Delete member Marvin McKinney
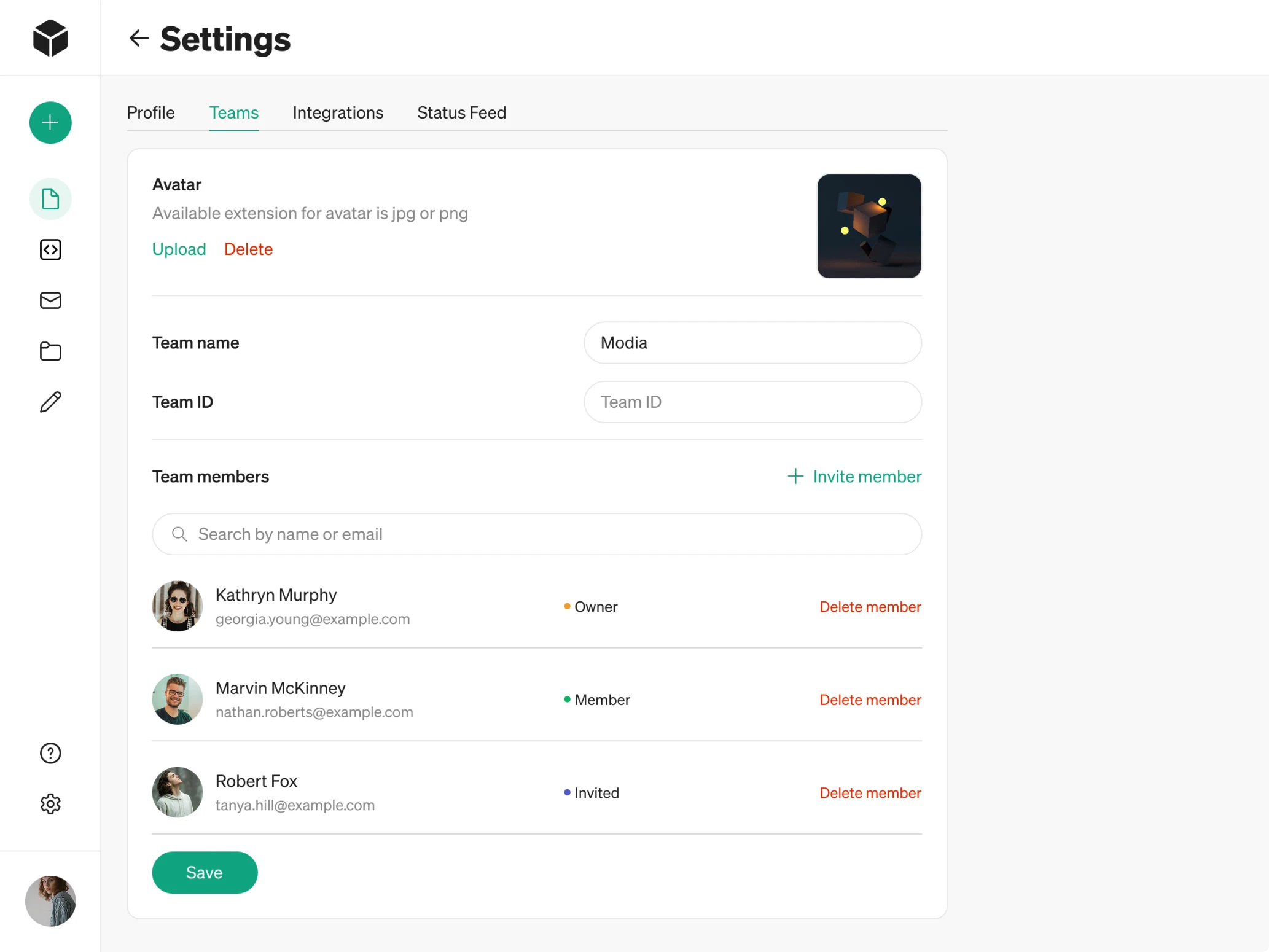The width and height of the screenshot is (1269, 952). pos(870,700)
